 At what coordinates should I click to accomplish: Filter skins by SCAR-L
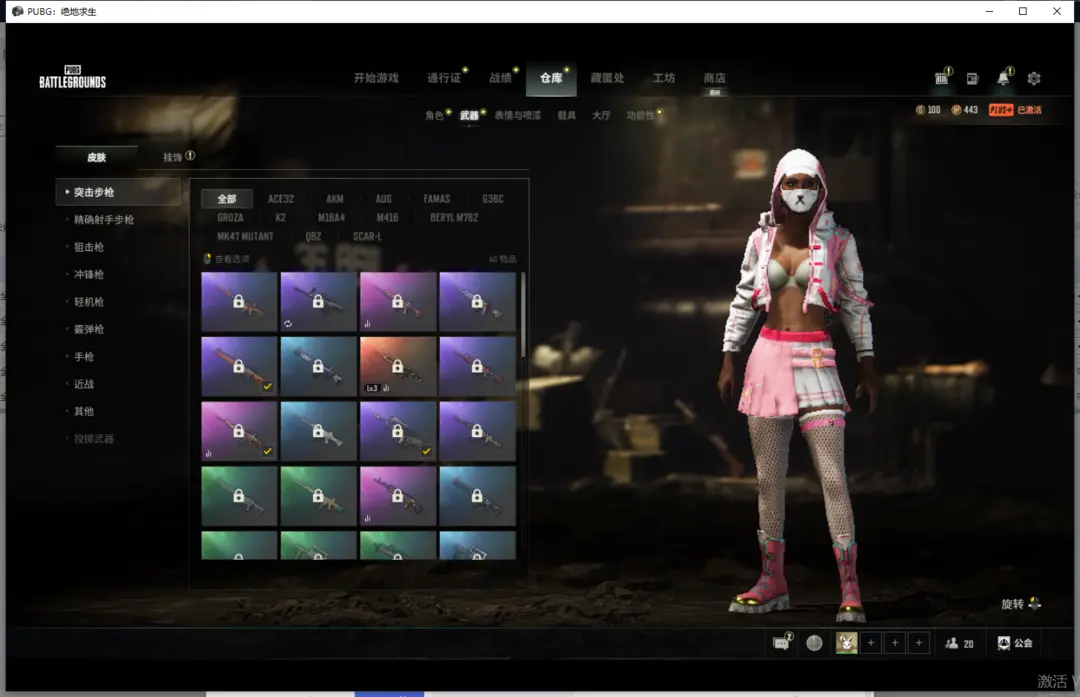367,236
